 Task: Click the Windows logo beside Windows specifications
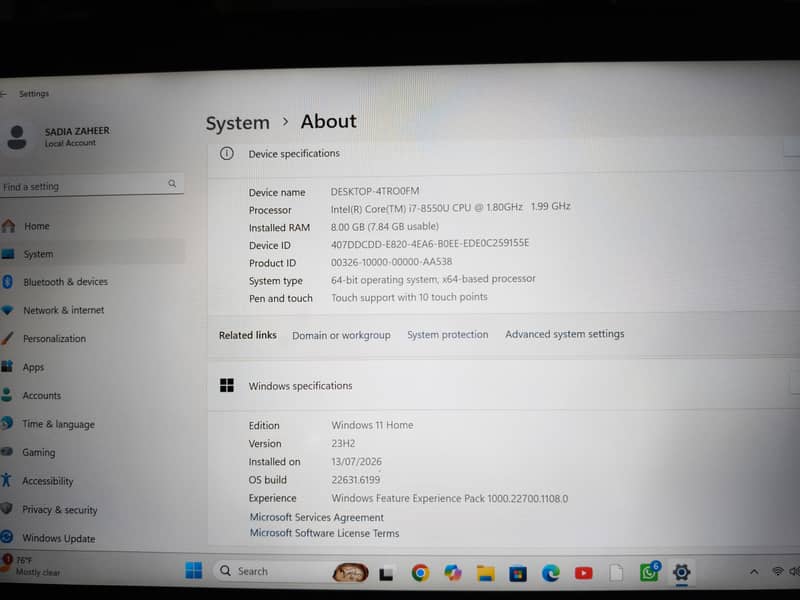coord(227,385)
